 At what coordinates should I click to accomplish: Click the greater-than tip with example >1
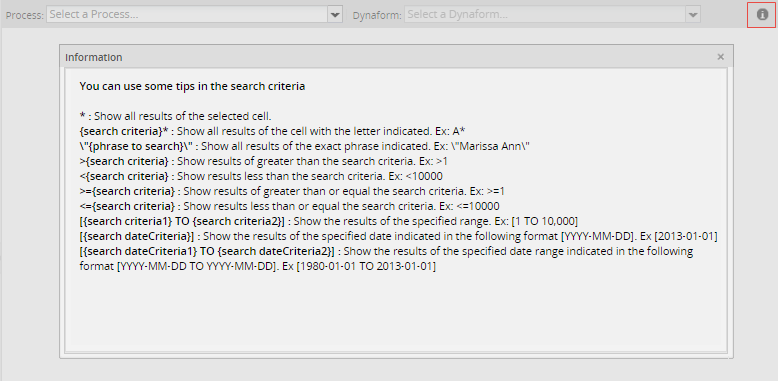[x=264, y=161]
